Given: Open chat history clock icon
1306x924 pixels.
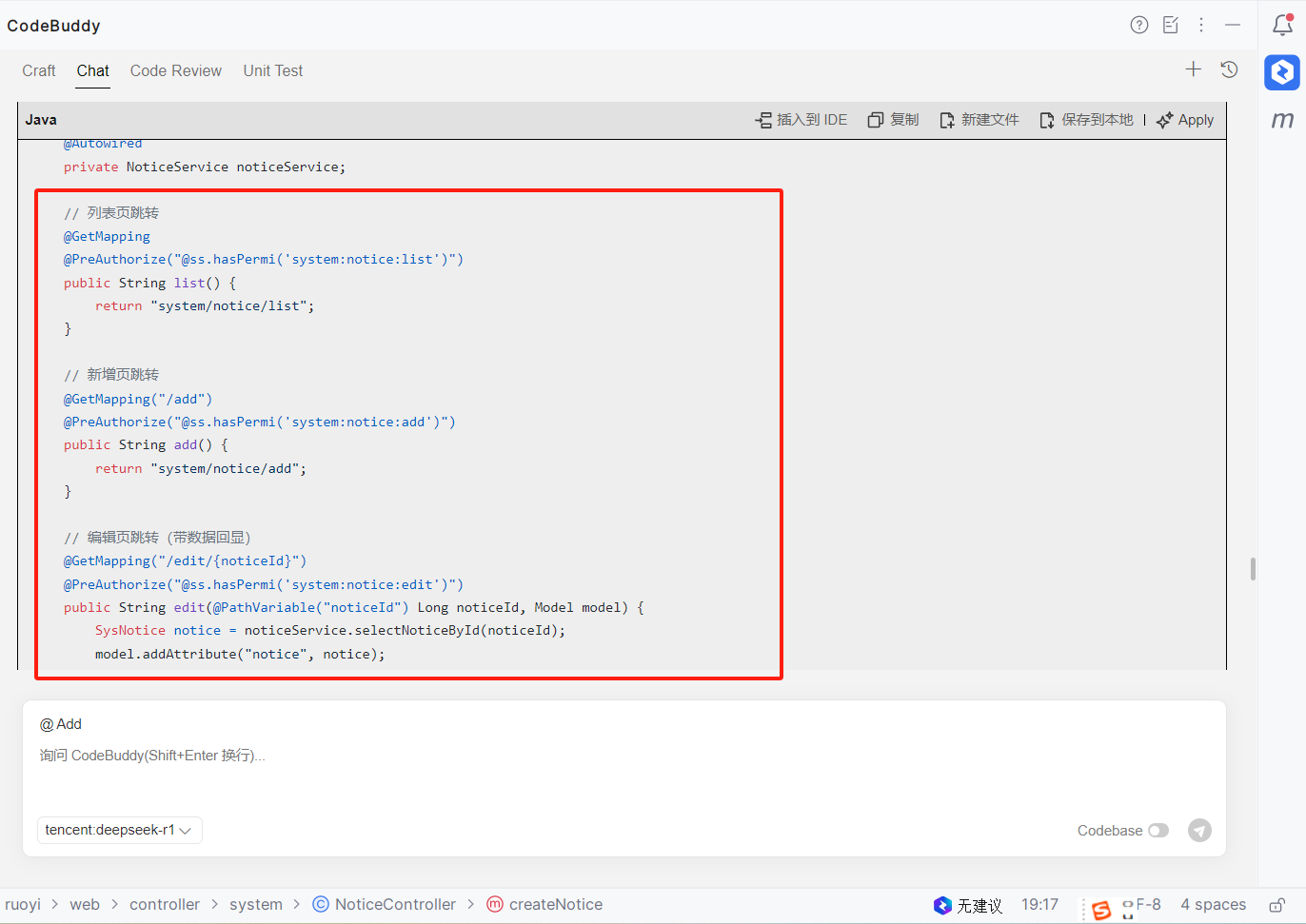Looking at the screenshot, I should click(x=1229, y=69).
